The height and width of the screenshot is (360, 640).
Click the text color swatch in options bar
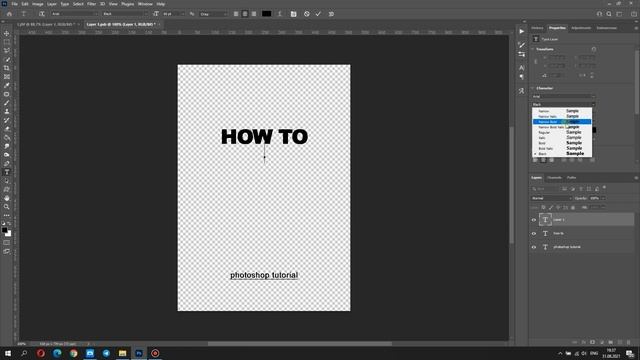coord(266,14)
